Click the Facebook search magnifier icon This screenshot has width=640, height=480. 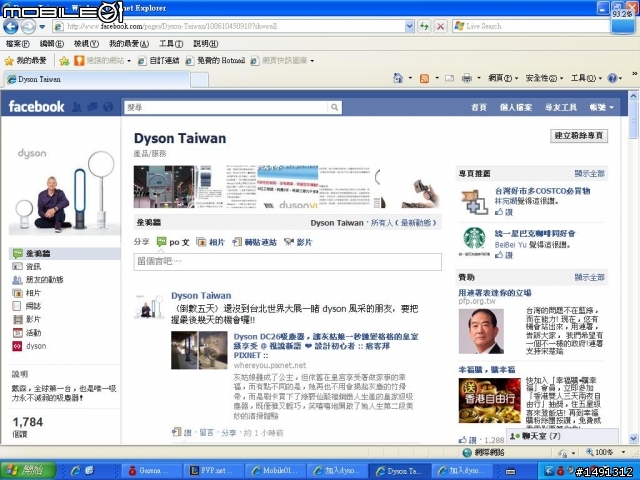click(334, 107)
